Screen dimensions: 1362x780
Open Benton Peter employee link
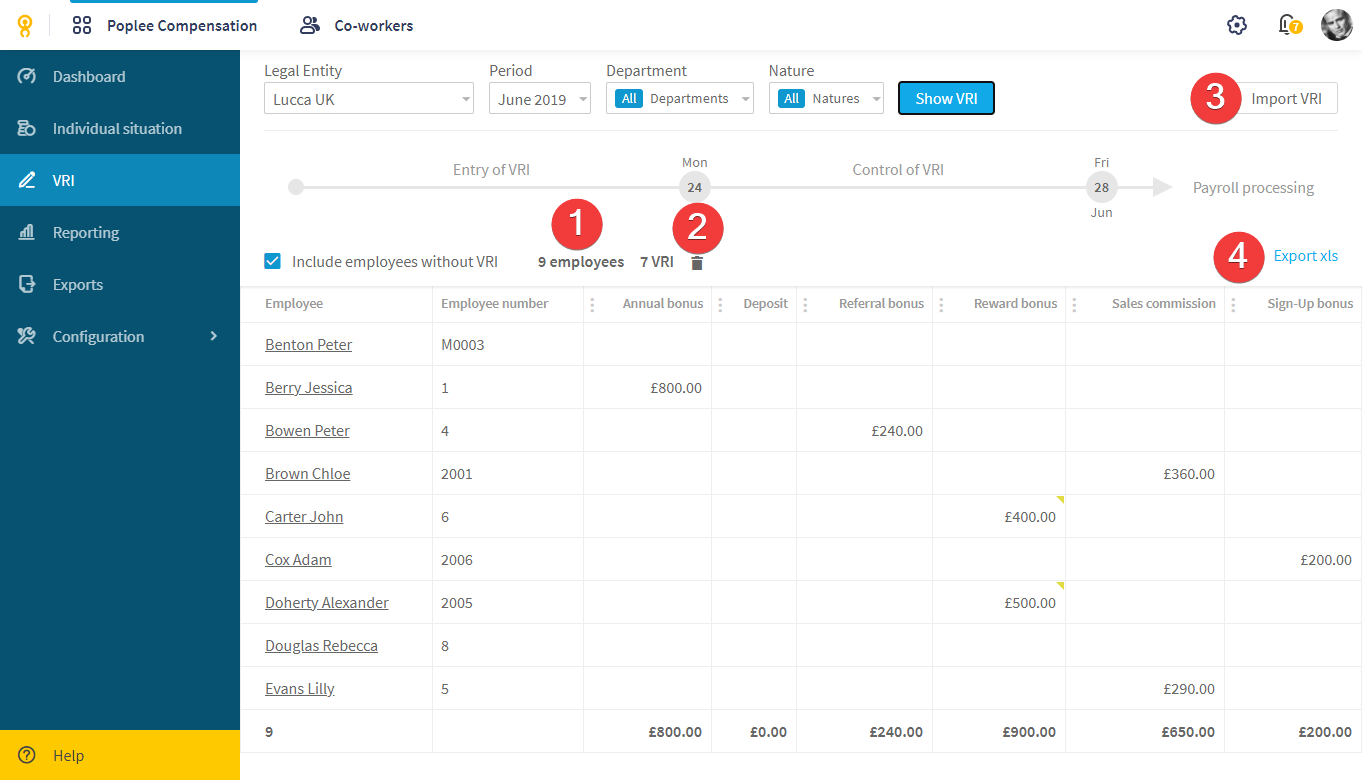tap(308, 344)
